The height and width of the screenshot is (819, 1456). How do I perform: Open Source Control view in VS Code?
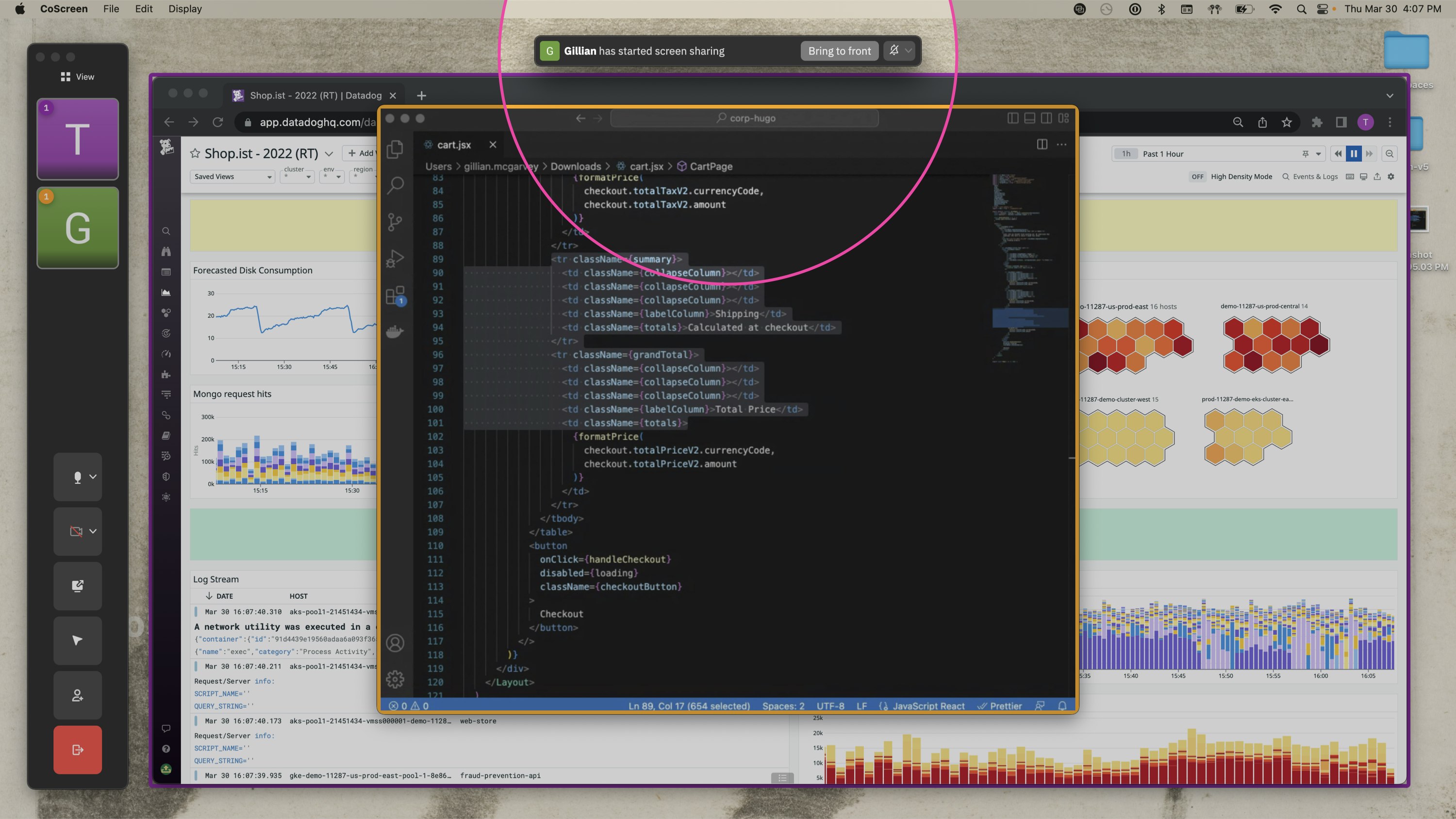pos(395,222)
